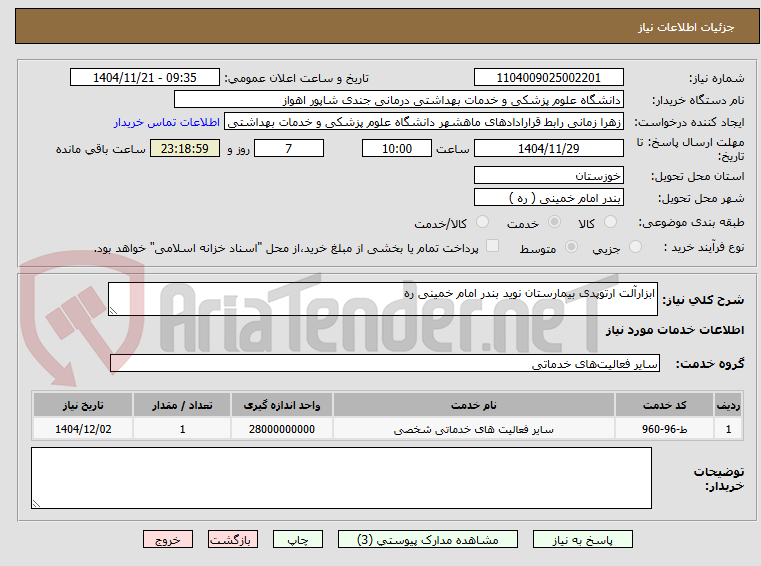Click the نام خدمت column header
This screenshot has height=566, width=761.
tap(473, 405)
